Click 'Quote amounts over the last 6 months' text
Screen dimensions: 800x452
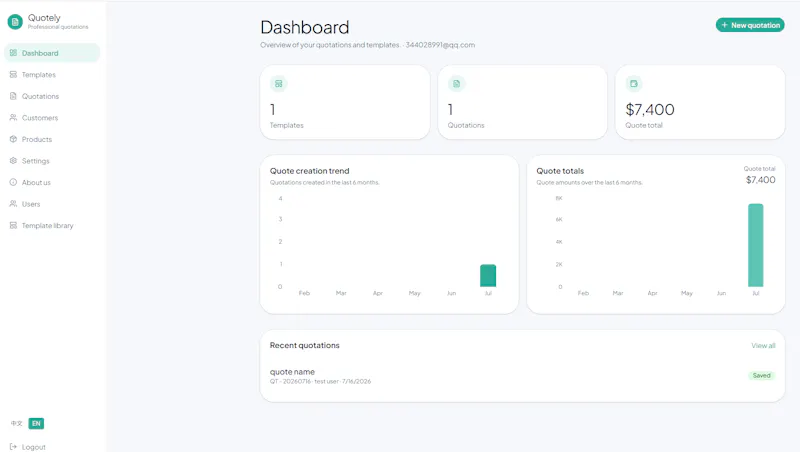tap(589, 182)
